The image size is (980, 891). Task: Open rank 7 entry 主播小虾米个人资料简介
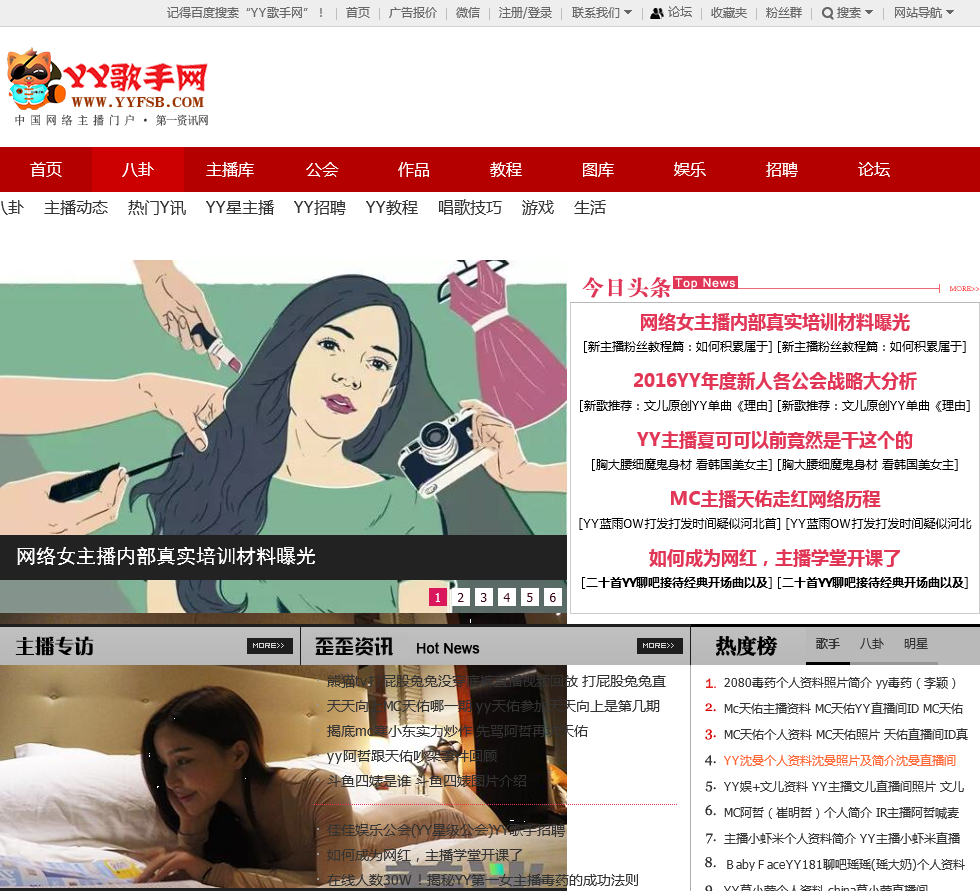point(842,839)
